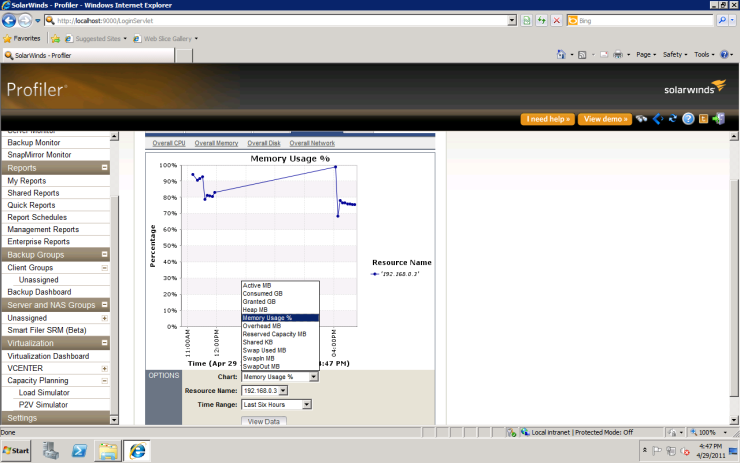Image resolution: width=740 pixels, height=463 pixels.
Task: Open Quick Reports in sidebar
Action: tap(31, 205)
